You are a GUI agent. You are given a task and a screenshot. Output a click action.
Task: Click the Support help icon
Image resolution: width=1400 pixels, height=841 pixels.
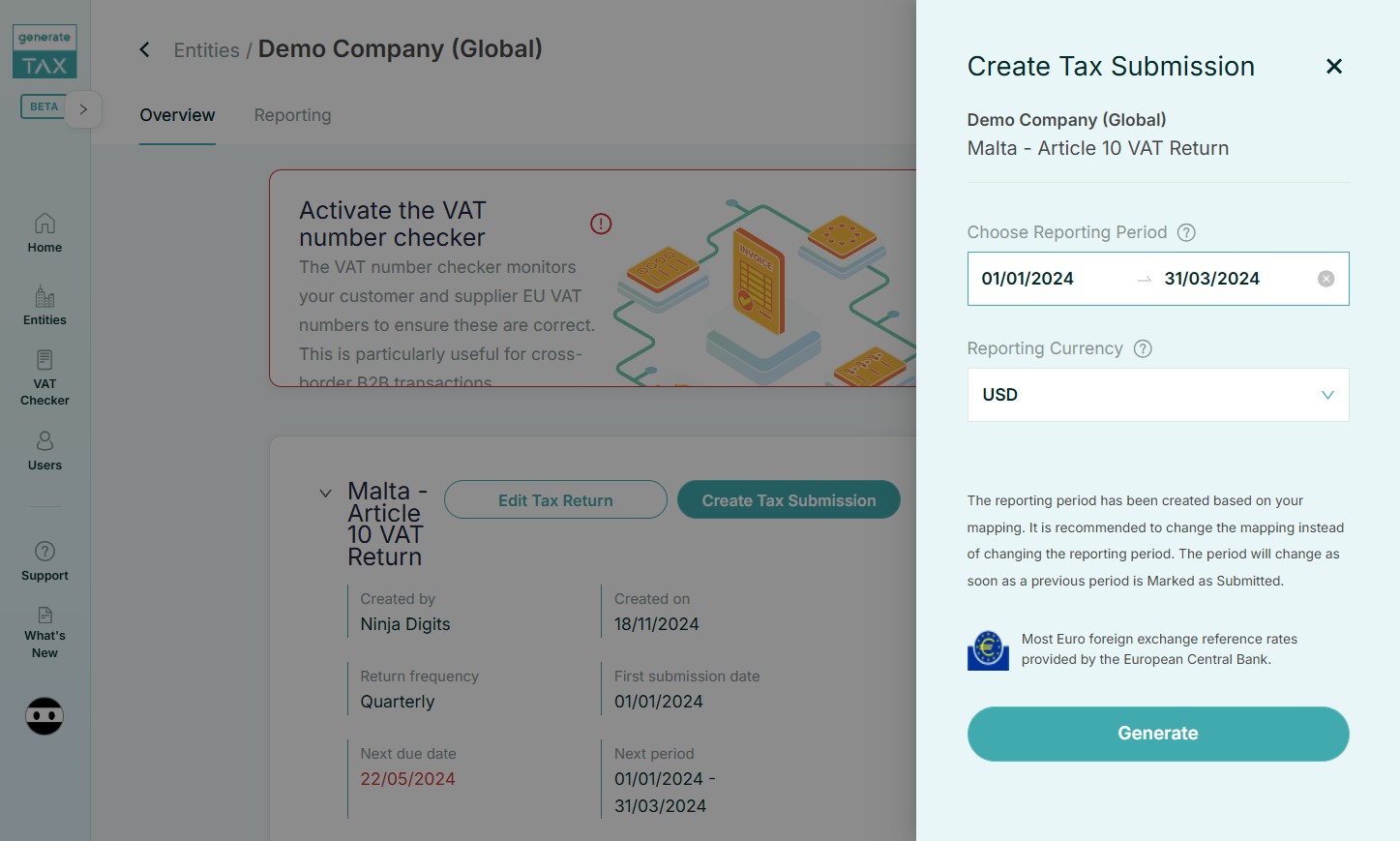[45, 552]
